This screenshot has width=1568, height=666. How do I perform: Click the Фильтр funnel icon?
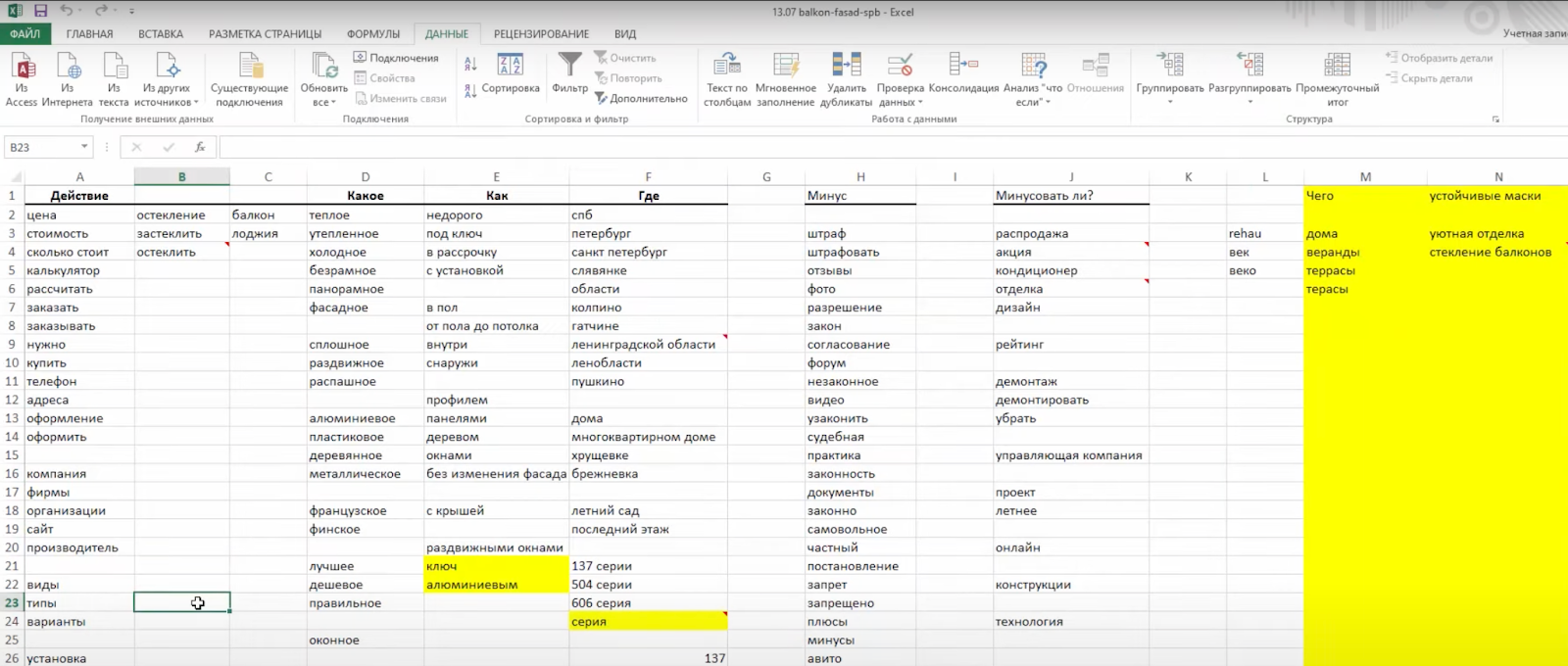click(569, 65)
